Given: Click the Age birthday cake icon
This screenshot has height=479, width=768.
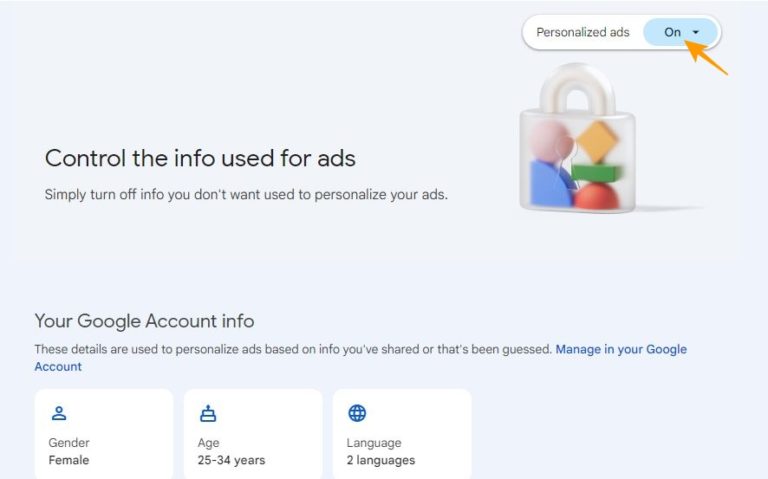Looking at the screenshot, I should pos(208,414).
